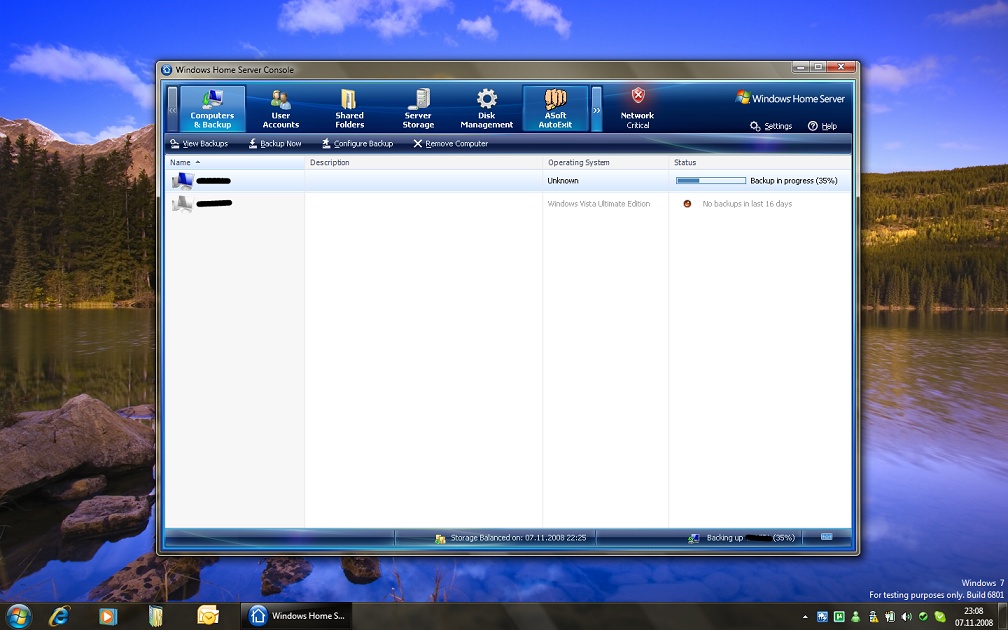Click the View Backups toolbar button
The height and width of the screenshot is (630, 1008).
199,143
